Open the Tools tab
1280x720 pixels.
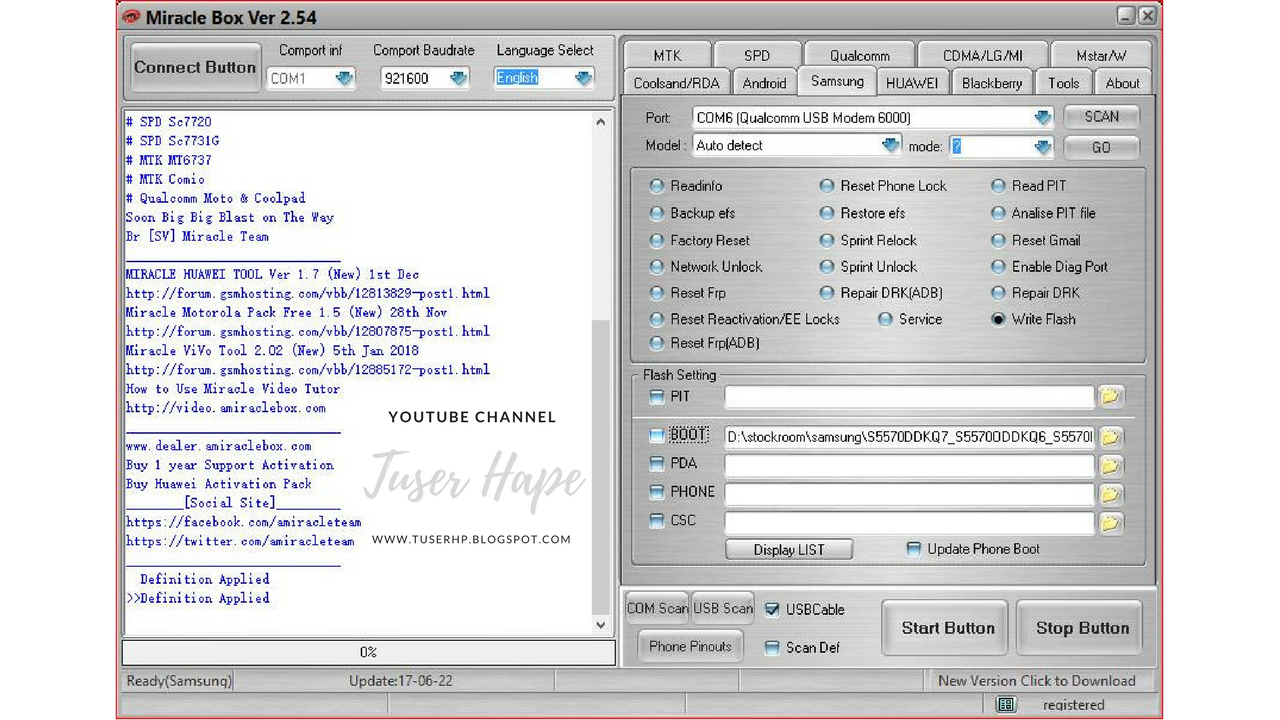point(1064,83)
